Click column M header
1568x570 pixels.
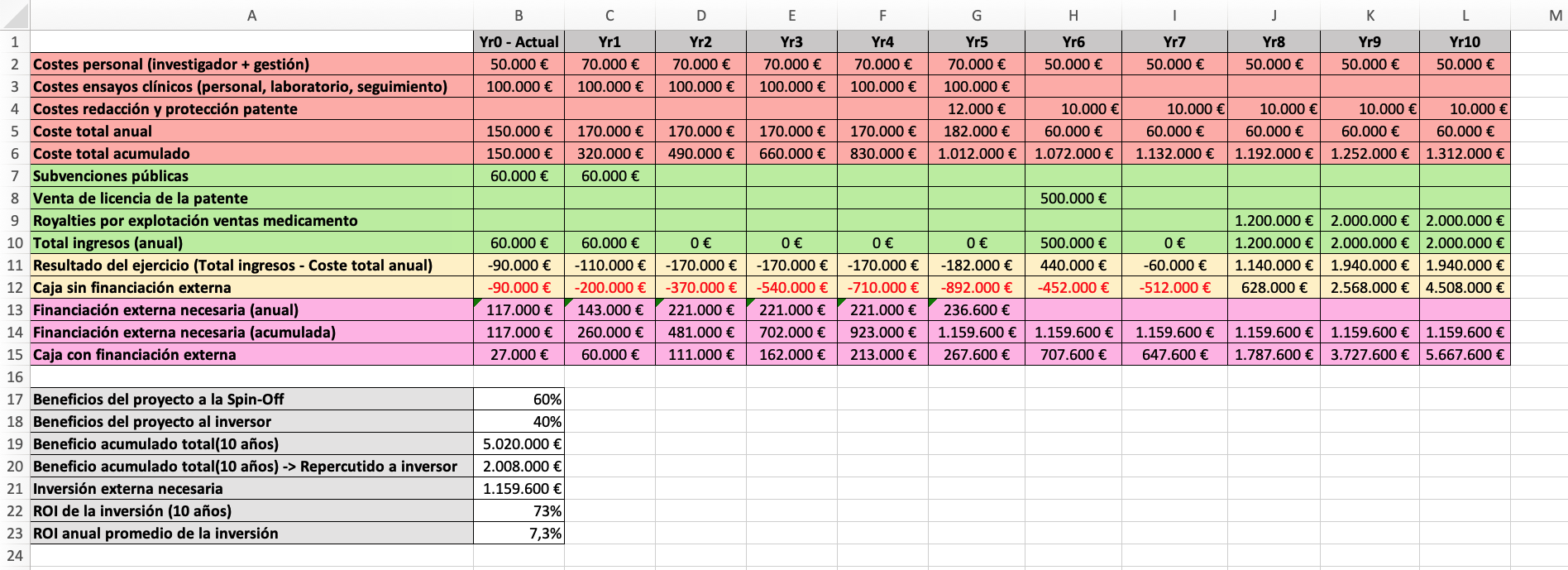(x=1555, y=16)
